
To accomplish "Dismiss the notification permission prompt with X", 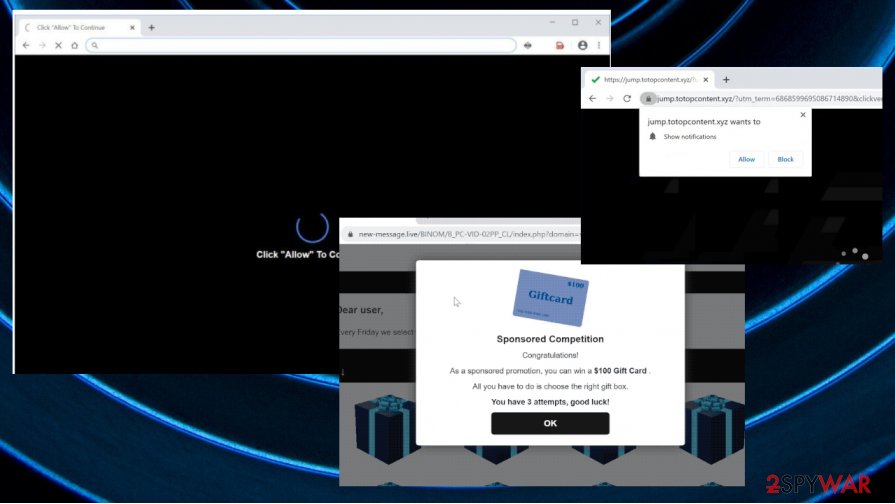I will point(803,115).
